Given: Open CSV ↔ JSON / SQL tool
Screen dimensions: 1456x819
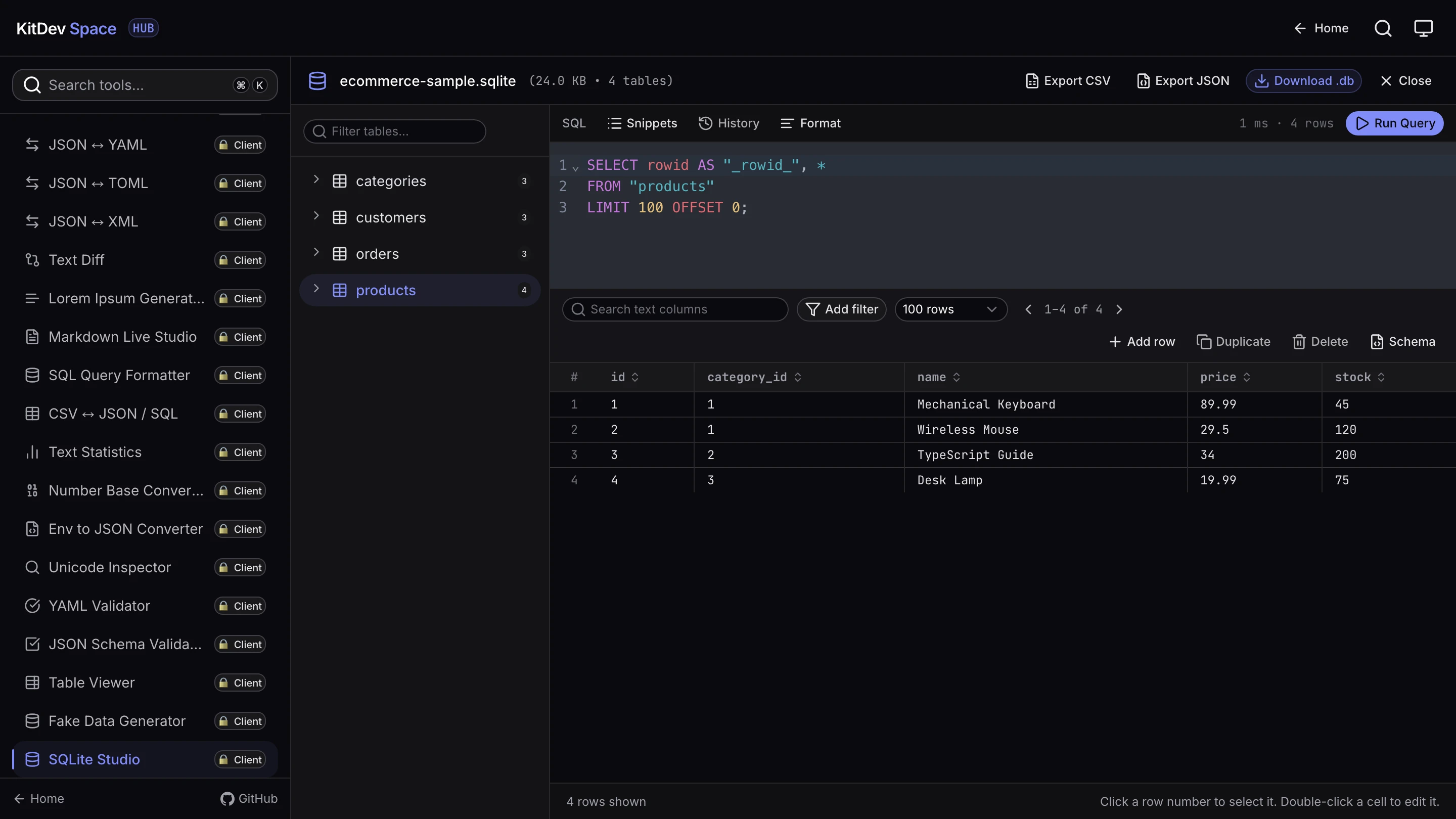Looking at the screenshot, I should (x=145, y=414).
